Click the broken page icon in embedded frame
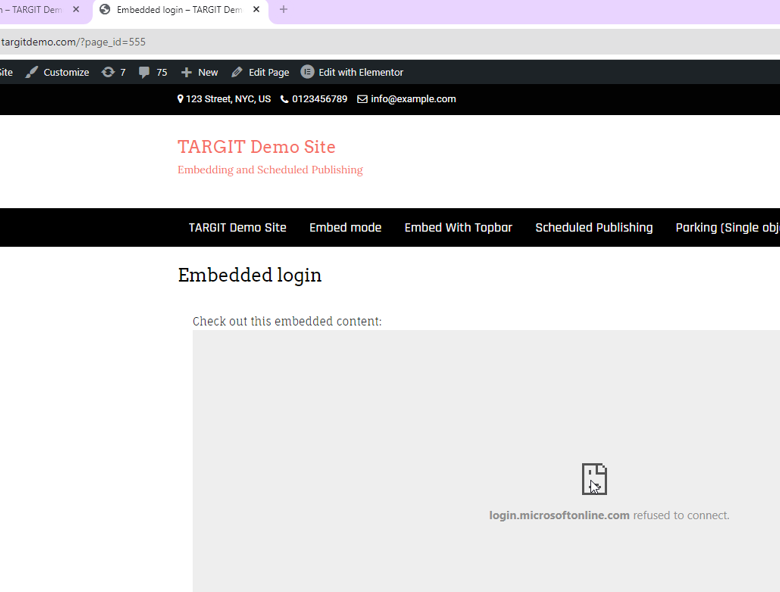780x592 pixels. pos(594,479)
